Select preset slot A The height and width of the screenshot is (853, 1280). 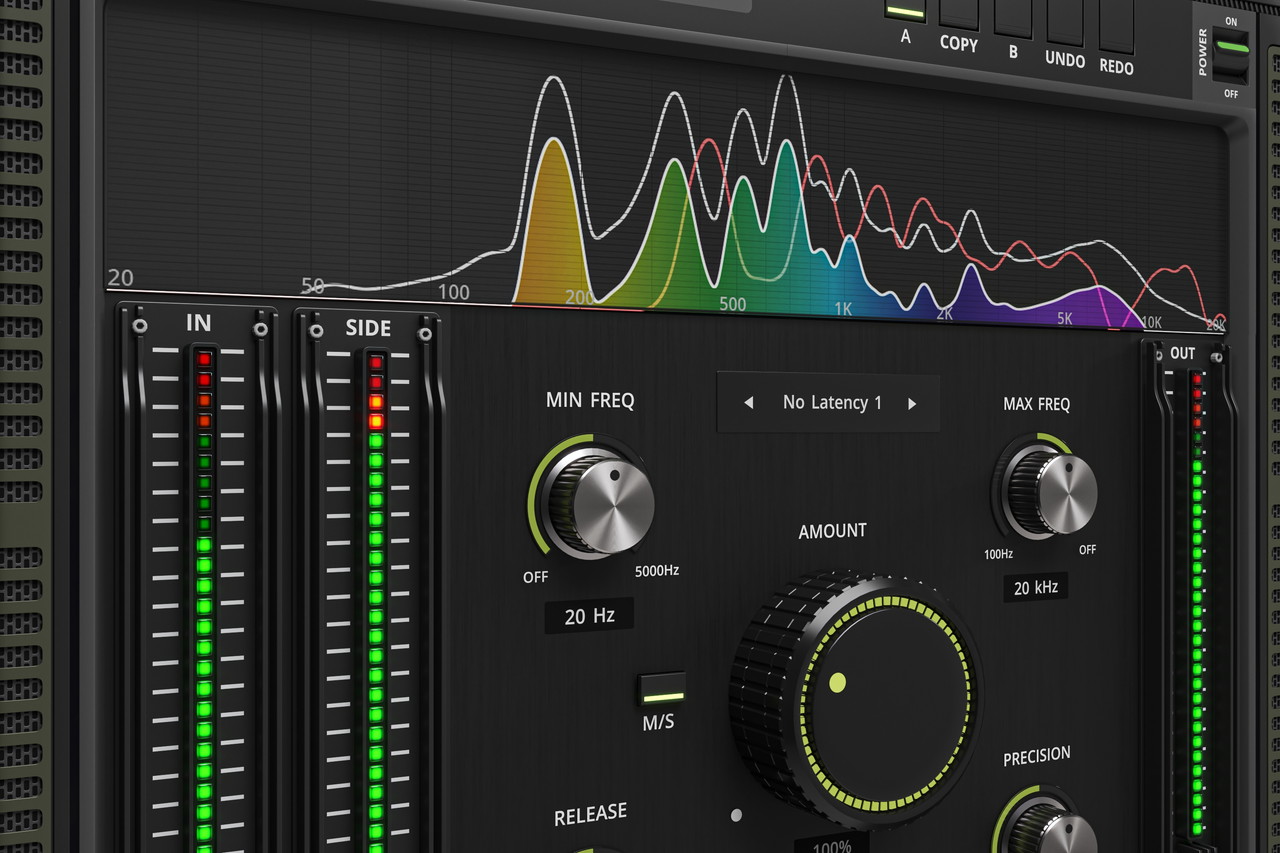(x=904, y=10)
